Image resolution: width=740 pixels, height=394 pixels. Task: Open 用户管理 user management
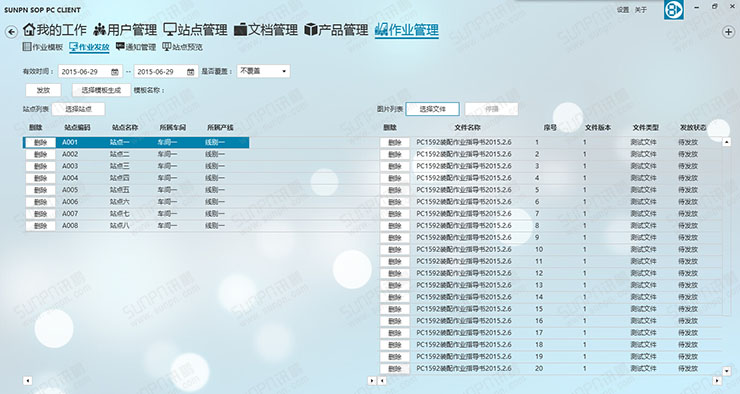coord(125,30)
